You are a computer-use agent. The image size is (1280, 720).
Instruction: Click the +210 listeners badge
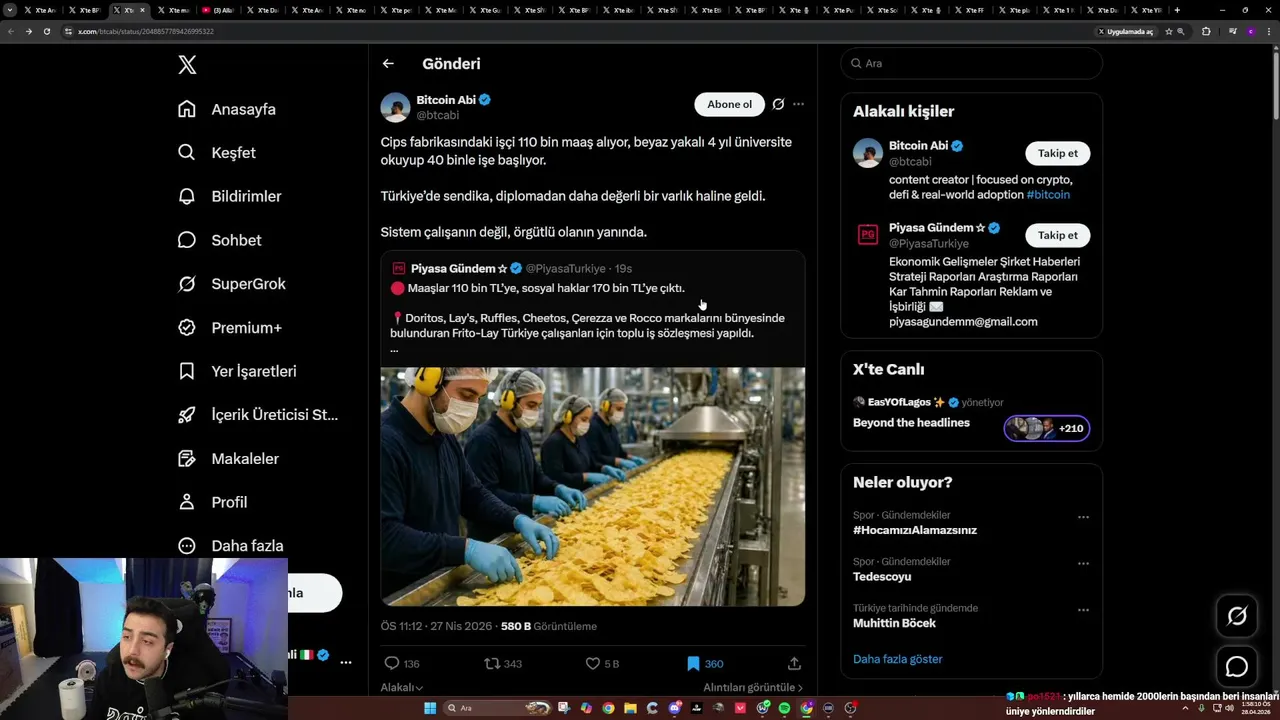(x=1047, y=428)
